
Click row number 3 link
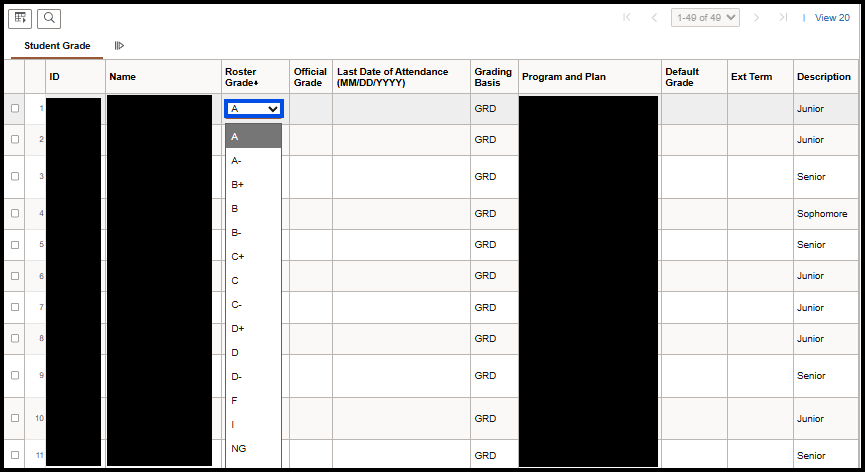point(41,177)
